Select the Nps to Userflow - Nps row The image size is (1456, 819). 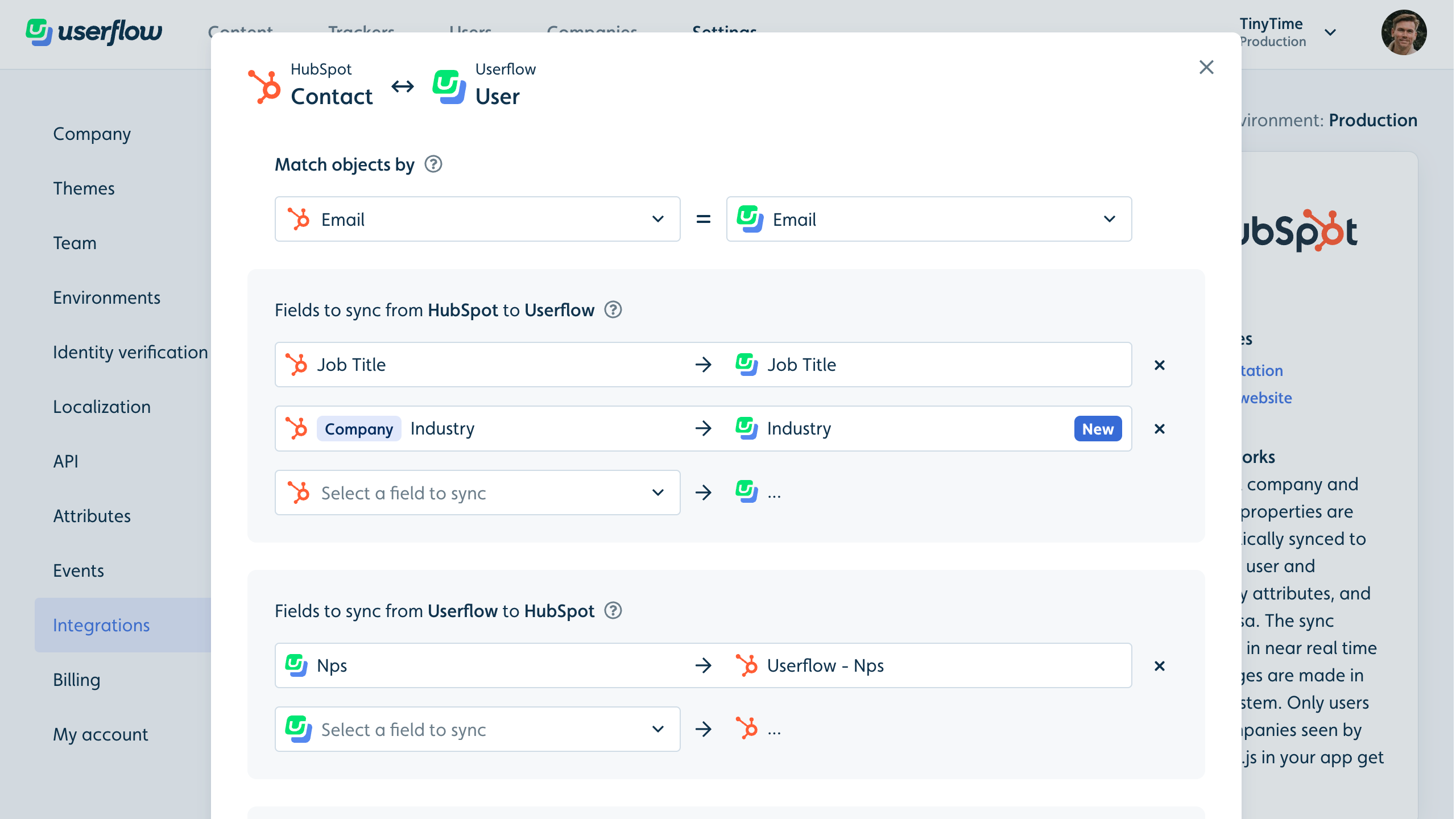(703, 665)
